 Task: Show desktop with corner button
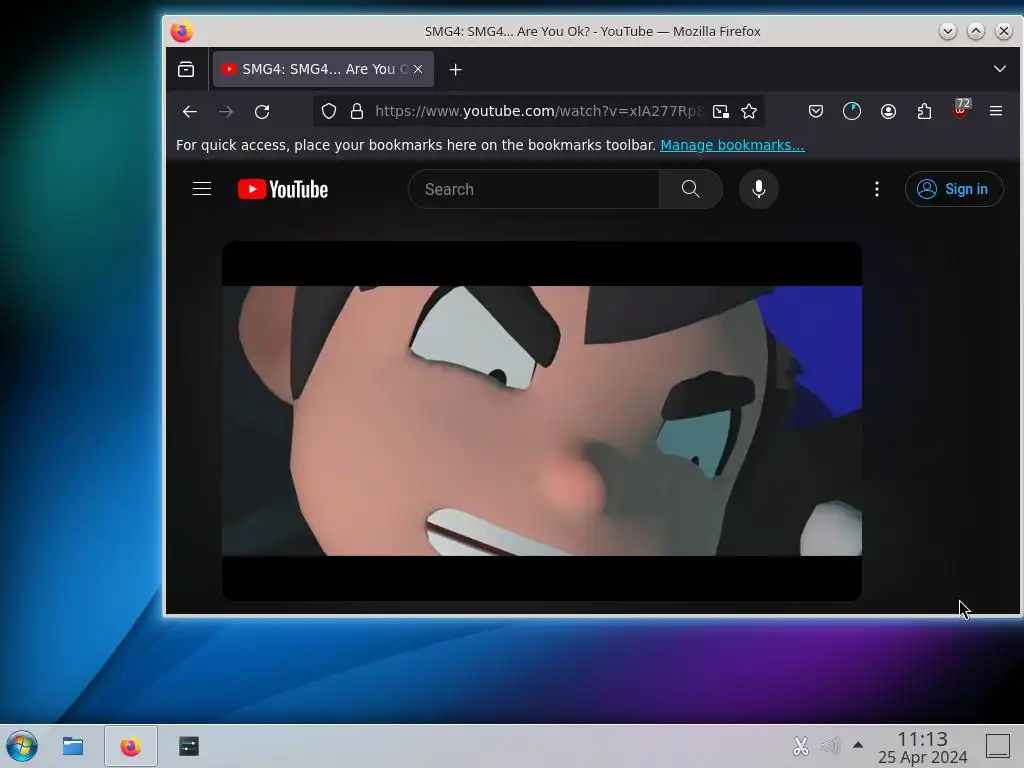click(x=998, y=746)
